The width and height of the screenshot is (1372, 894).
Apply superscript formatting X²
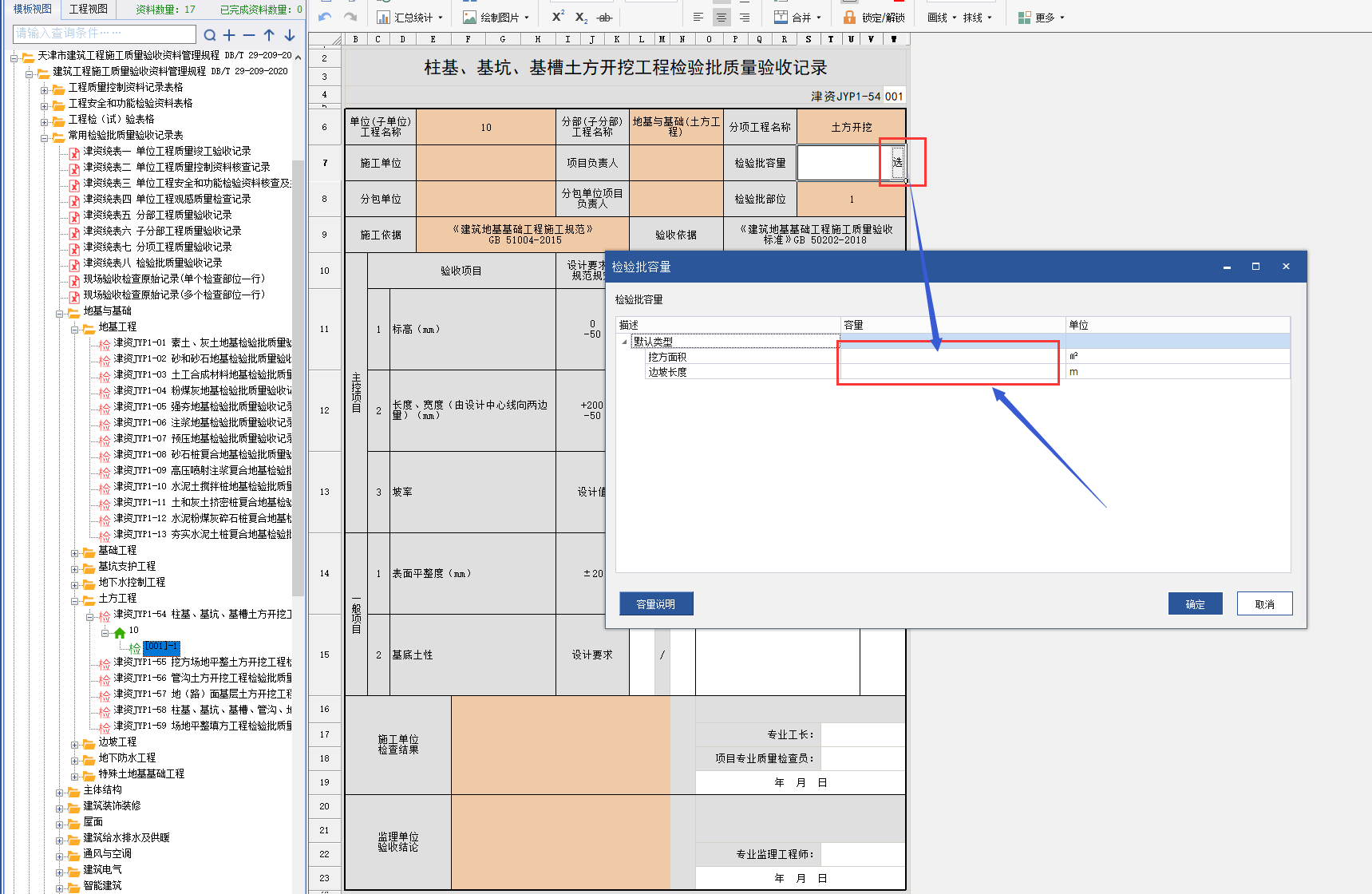[x=558, y=16]
